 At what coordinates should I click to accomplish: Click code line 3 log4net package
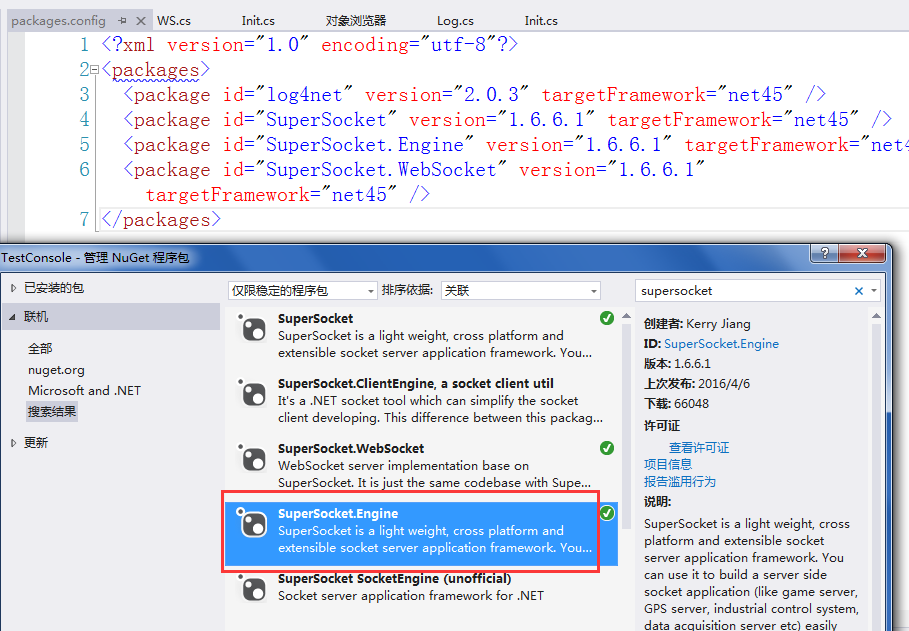click(x=474, y=95)
